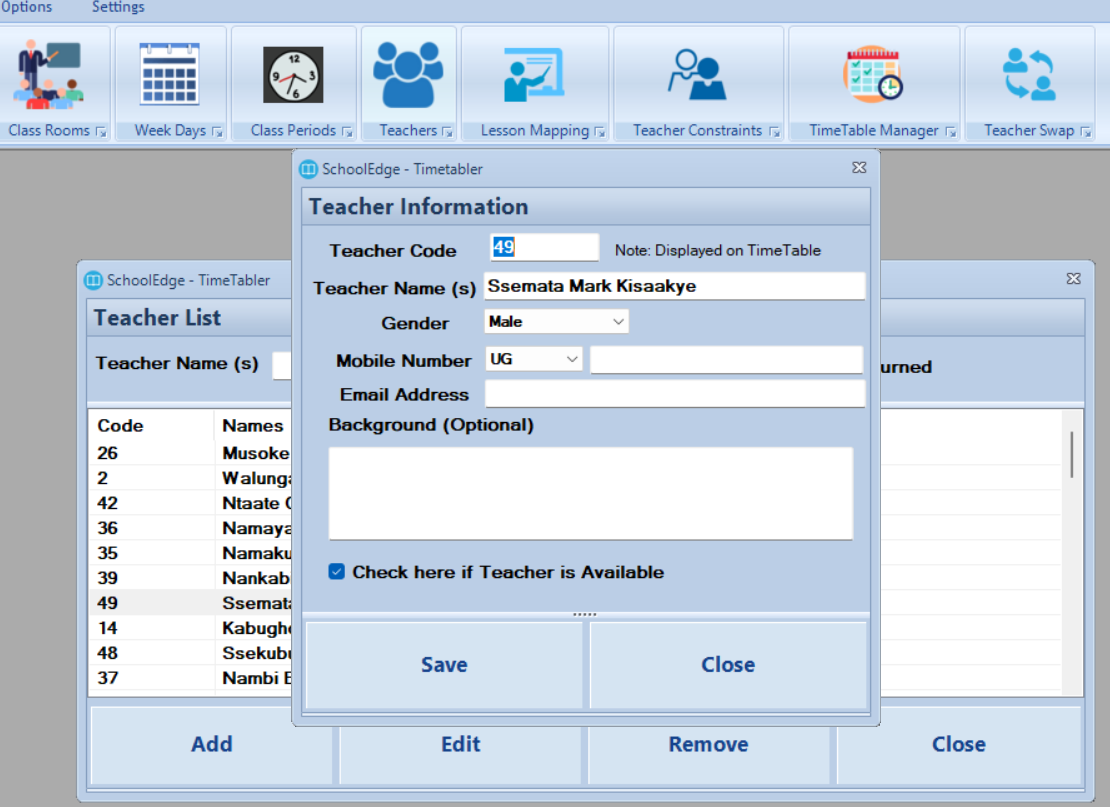Click the Remove button in Teacher List
The height and width of the screenshot is (807, 1110).
709,744
